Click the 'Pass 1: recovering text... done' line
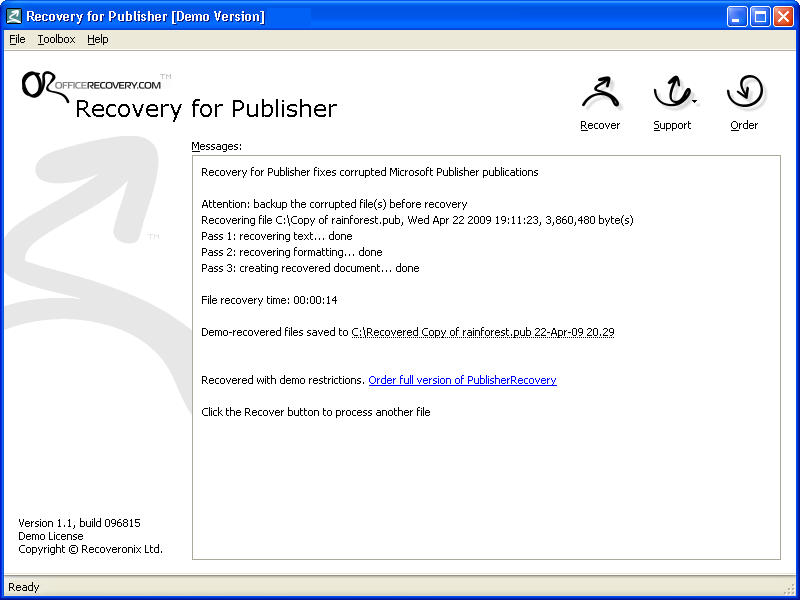Viewport: 800px width, 600px height. coord(277,236)
